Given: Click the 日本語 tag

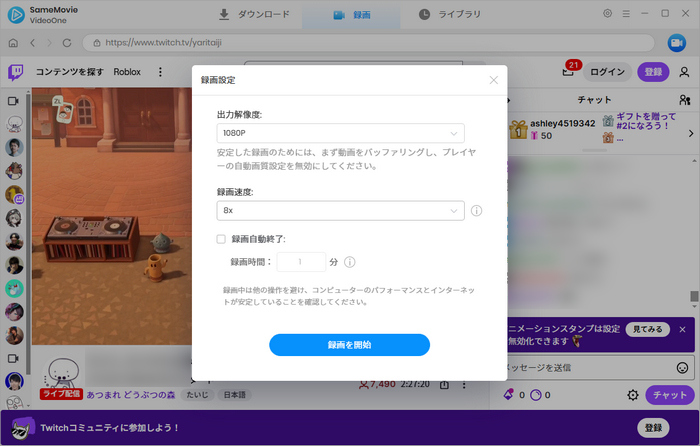Looking at the screenshot, I should 235,395.
